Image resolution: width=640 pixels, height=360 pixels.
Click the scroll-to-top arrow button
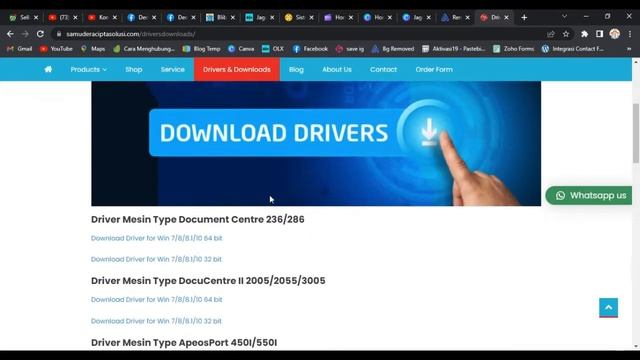click(608, 308)
